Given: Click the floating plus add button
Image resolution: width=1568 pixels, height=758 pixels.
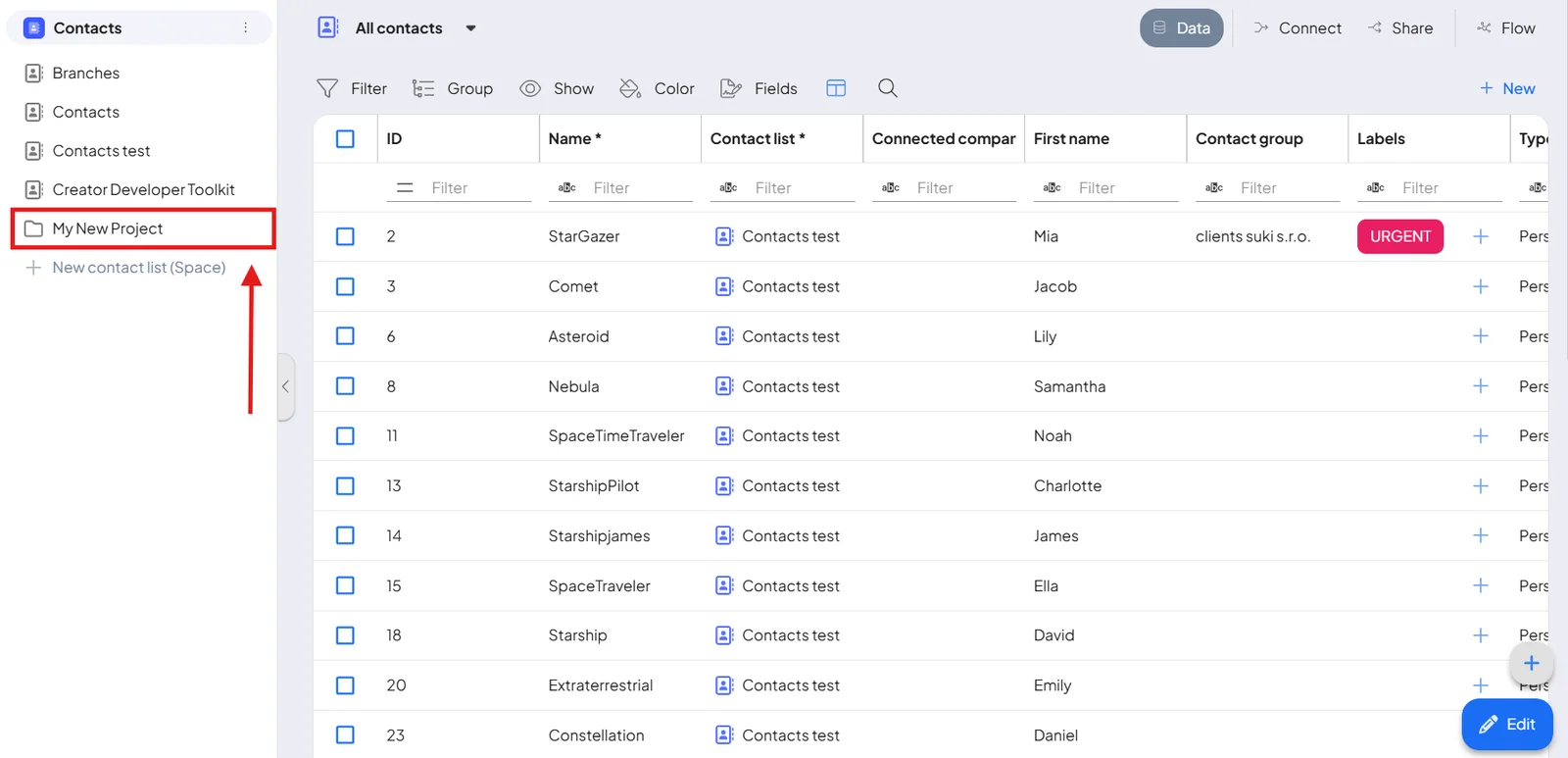Looking at the screenshot, I should click(1532, 664).
